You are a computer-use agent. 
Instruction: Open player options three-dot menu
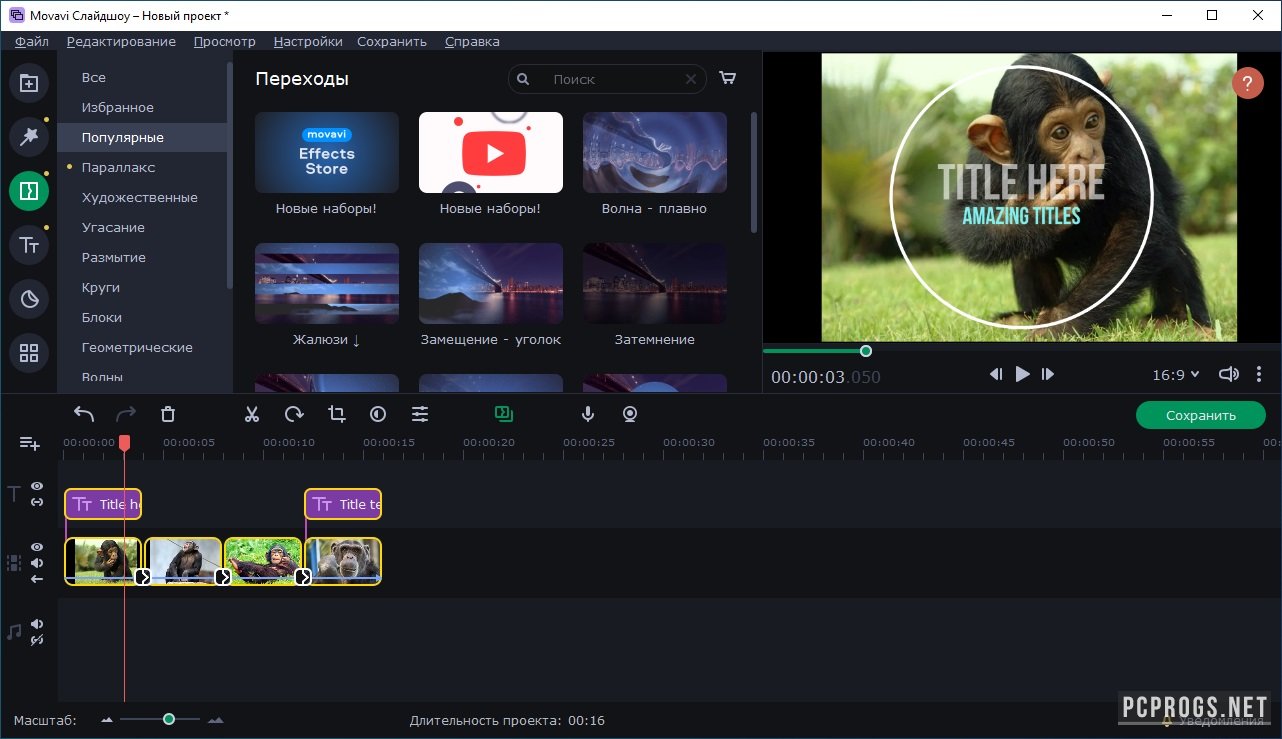click(x=1259, y=374)
